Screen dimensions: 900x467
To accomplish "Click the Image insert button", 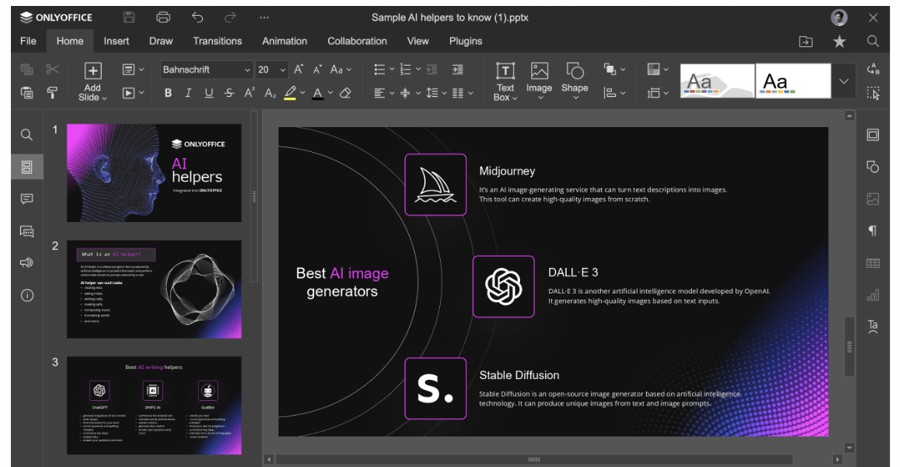I will point(539,81).
